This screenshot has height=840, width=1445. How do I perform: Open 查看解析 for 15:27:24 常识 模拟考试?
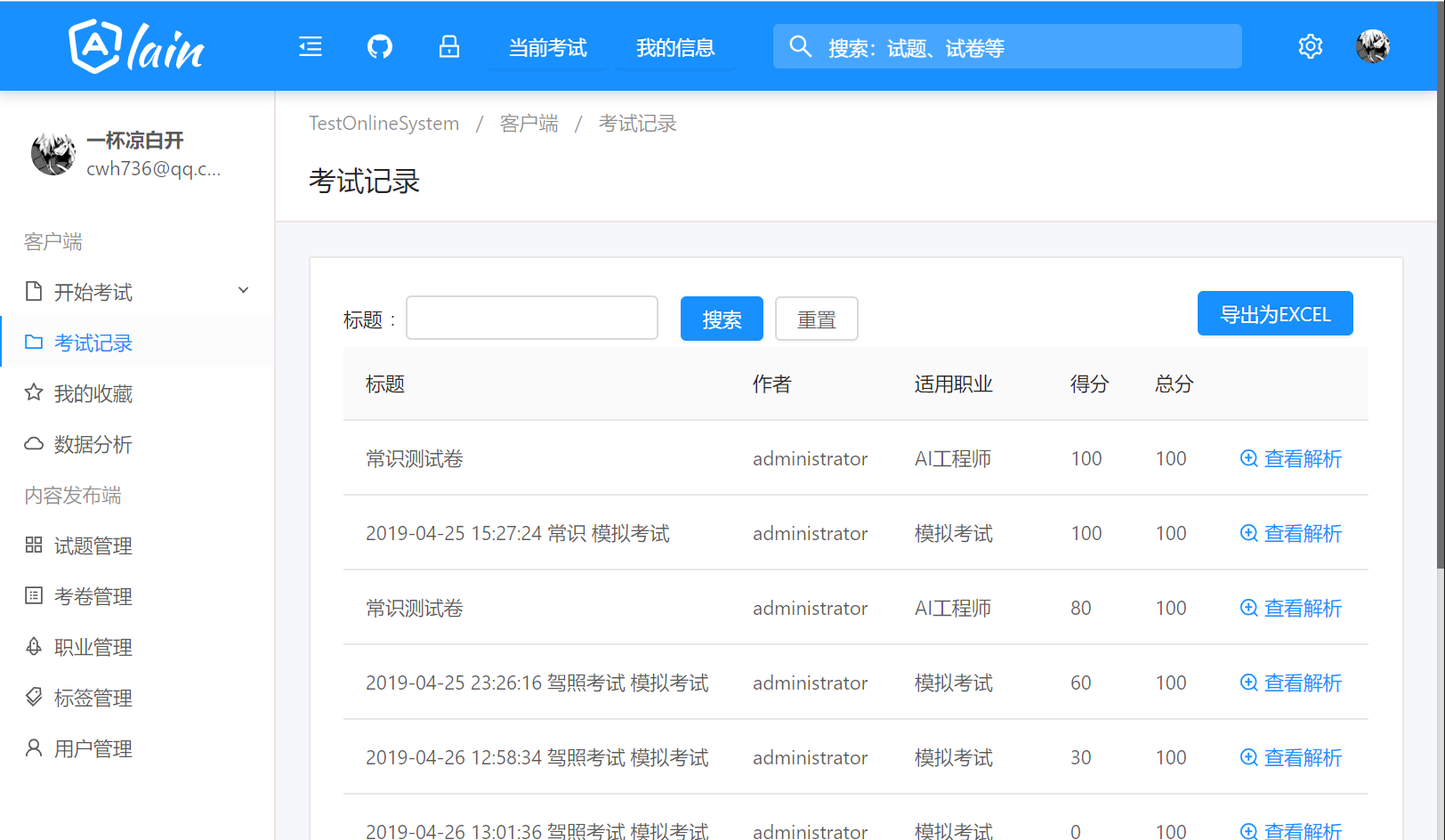point(1291,533)
